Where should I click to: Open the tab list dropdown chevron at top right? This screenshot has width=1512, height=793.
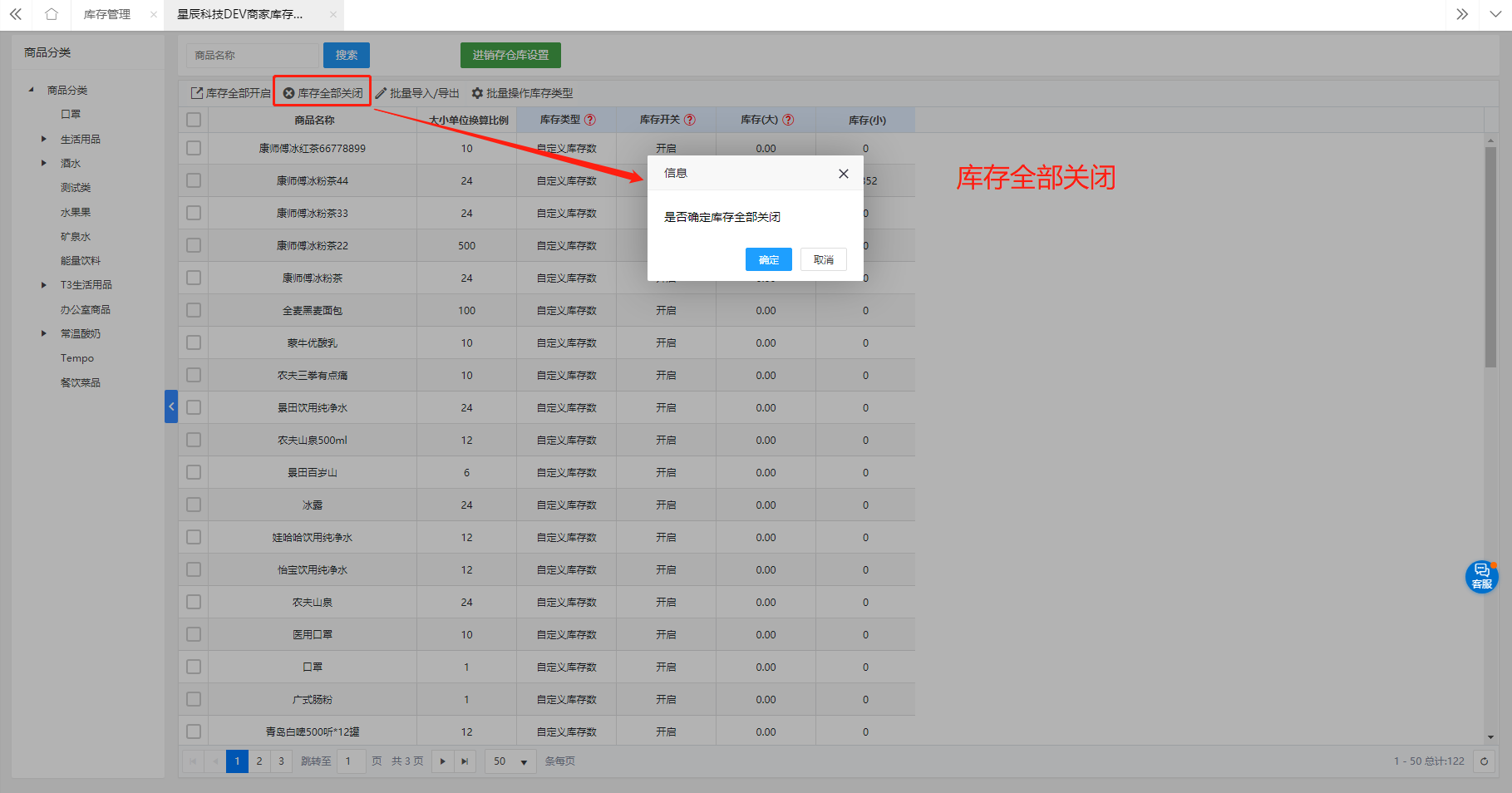1495,14
